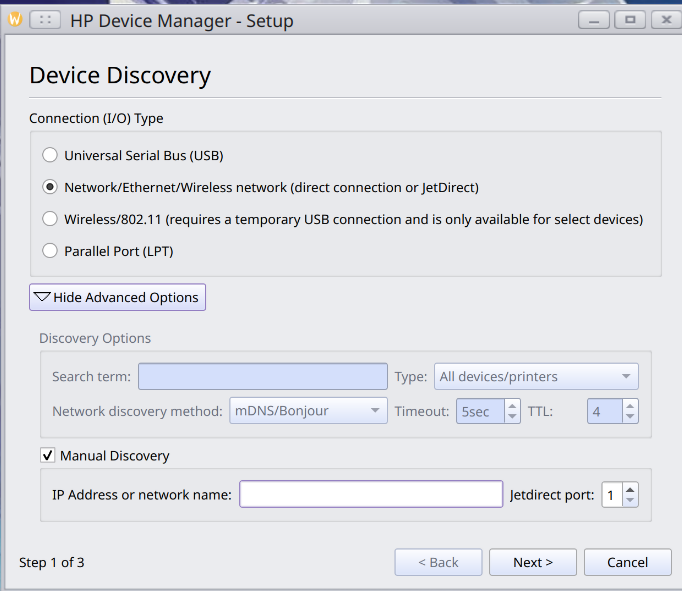The height and width of the screenshot is (591, 682).
Task: Click the Device Discovery heading
Action: pyautogui.click(x=120, y=75)
